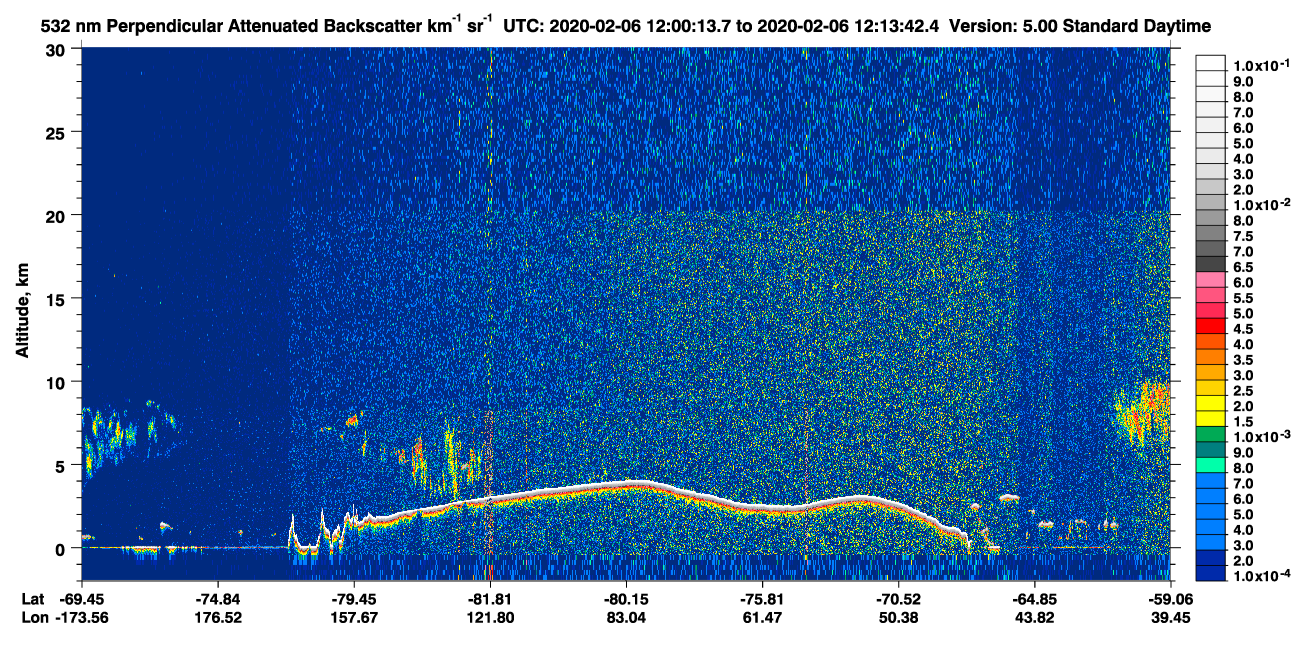Select longitude value '43.82'

click(1034, 618)
